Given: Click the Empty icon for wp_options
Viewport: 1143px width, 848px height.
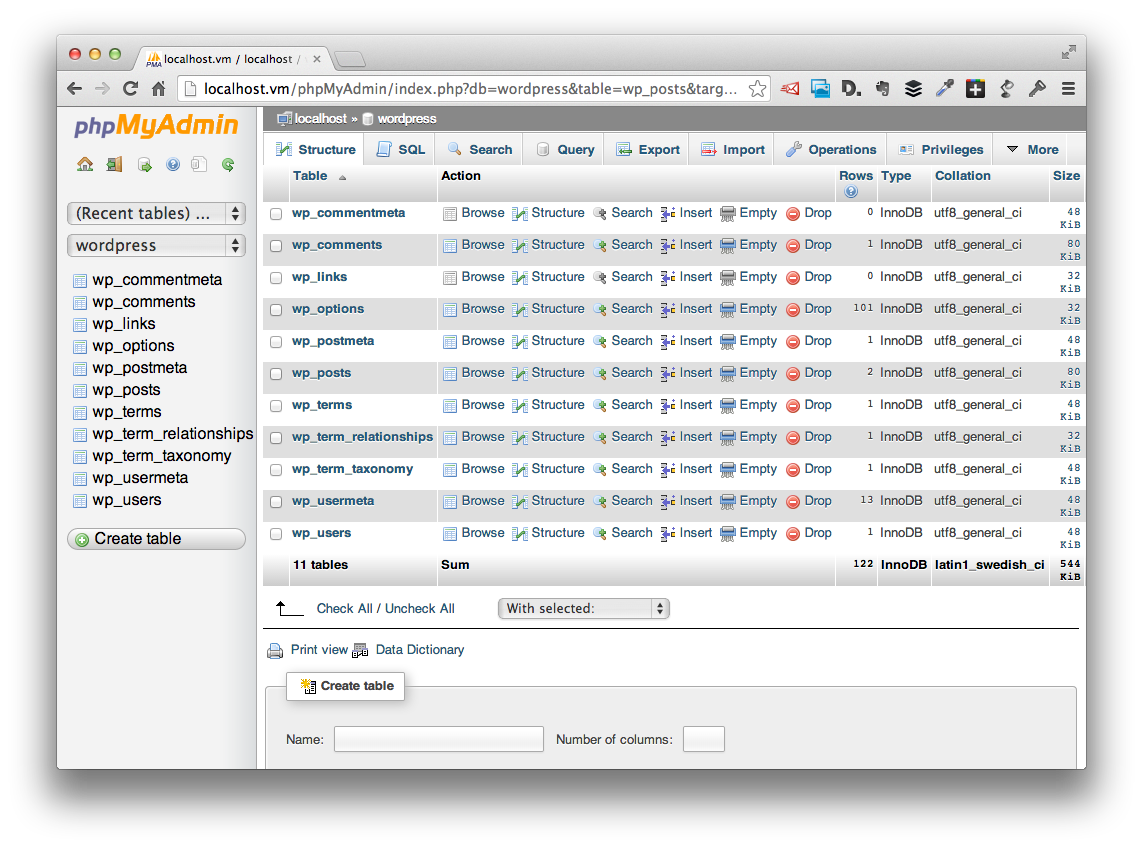Looking at the screenshot, I should tap(728, 310).
